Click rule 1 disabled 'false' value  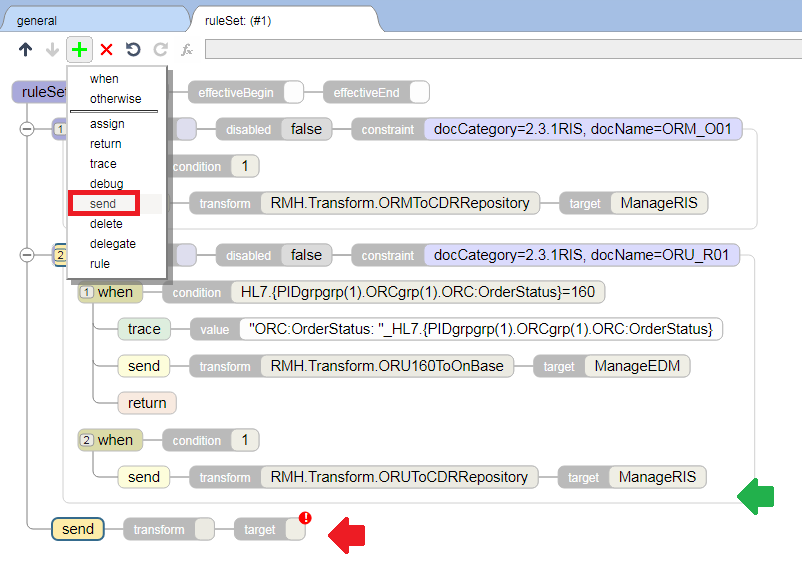306,129
